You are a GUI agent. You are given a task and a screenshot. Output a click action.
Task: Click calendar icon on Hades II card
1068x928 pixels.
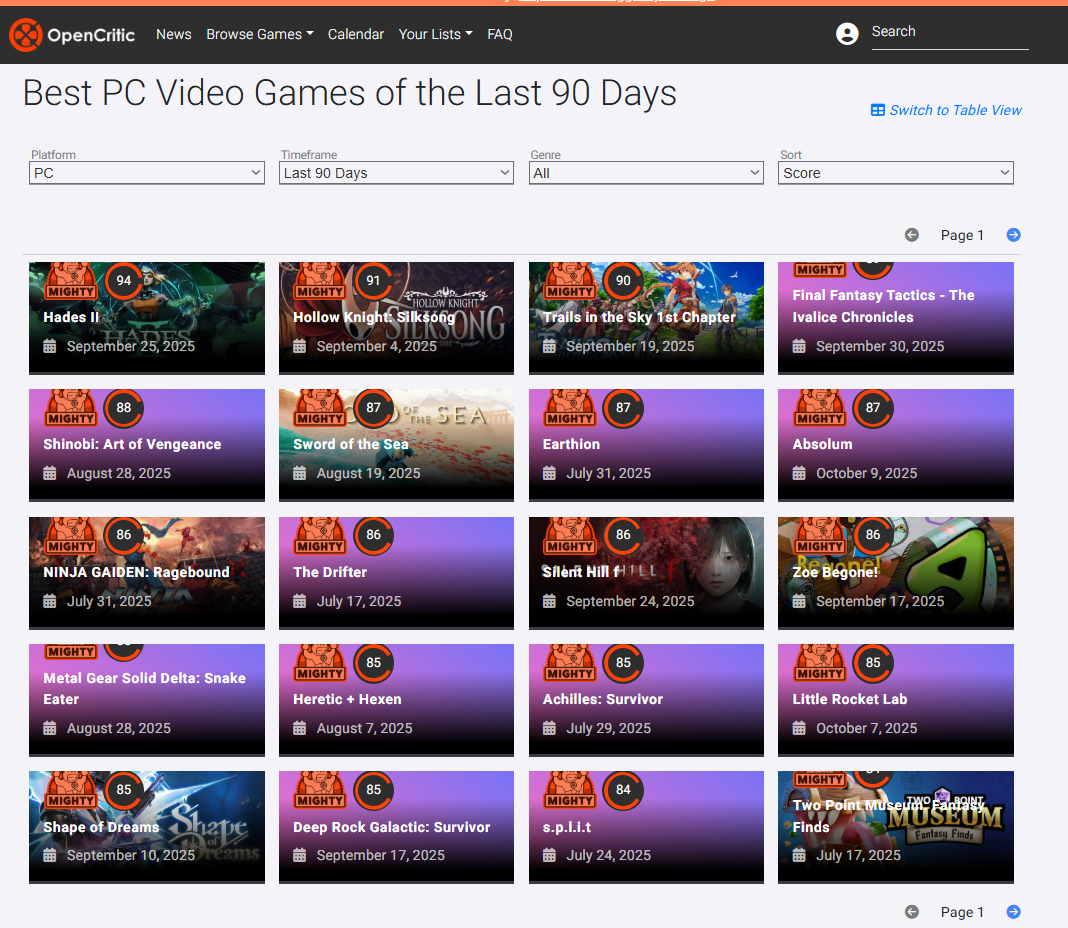tap(50, 346)
